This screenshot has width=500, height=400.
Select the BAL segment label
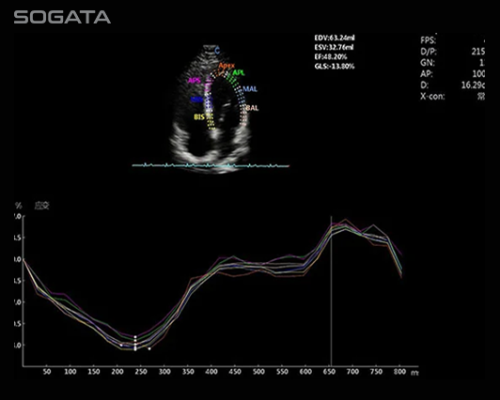click(x=252, y=108)
